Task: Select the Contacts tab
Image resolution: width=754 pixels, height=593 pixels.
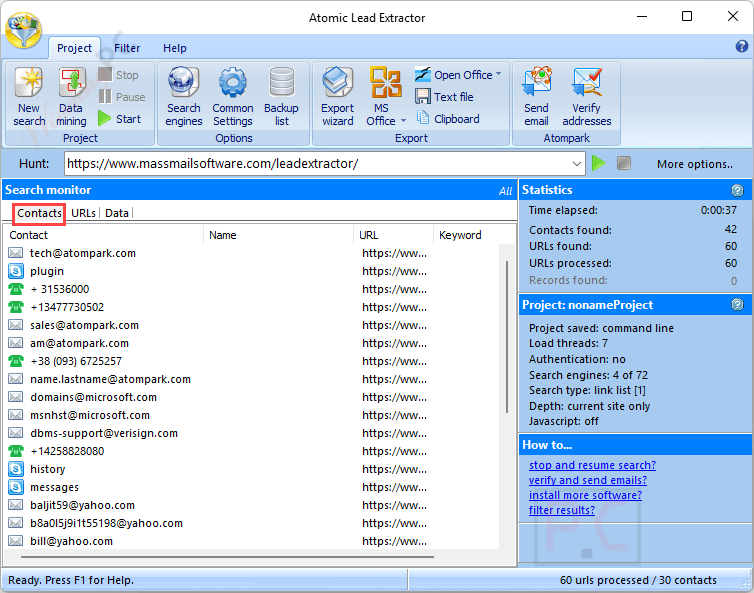Action: (39, 213)
